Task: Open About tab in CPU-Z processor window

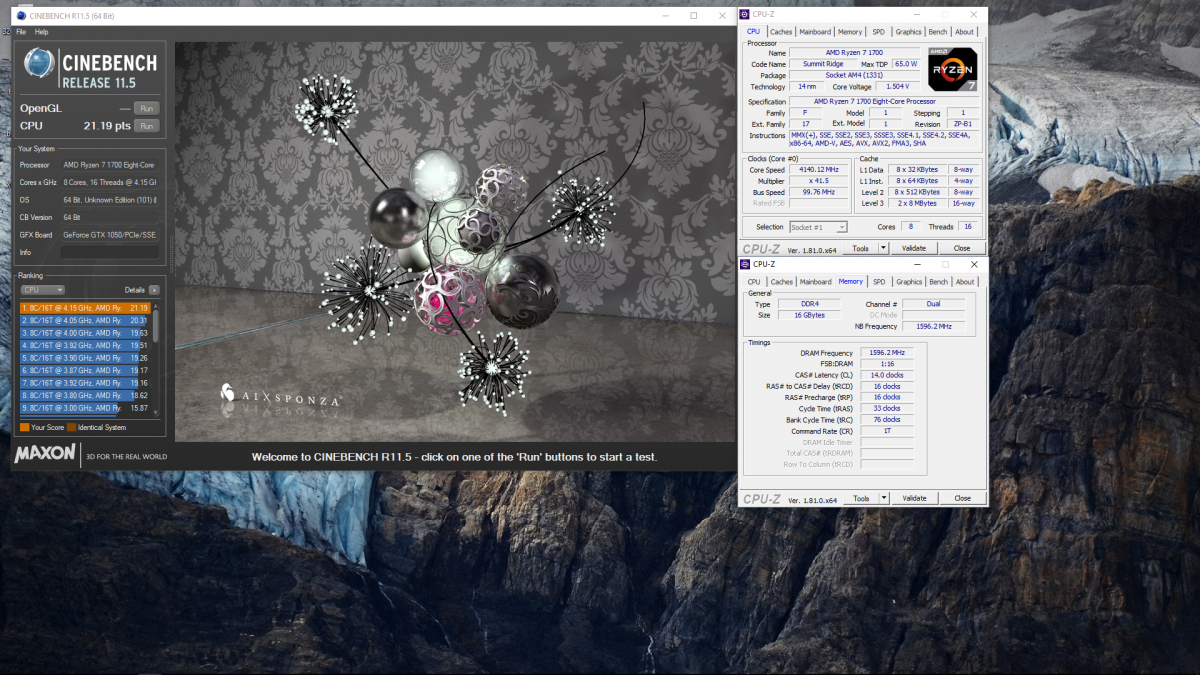Action: click(x=964, y=32)
